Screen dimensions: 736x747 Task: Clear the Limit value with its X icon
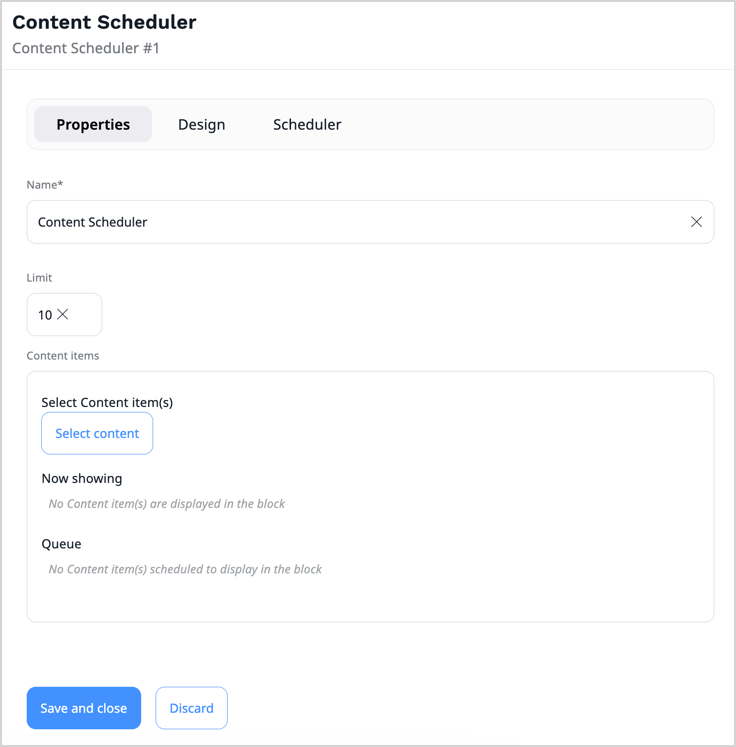(x=63, y=315)
